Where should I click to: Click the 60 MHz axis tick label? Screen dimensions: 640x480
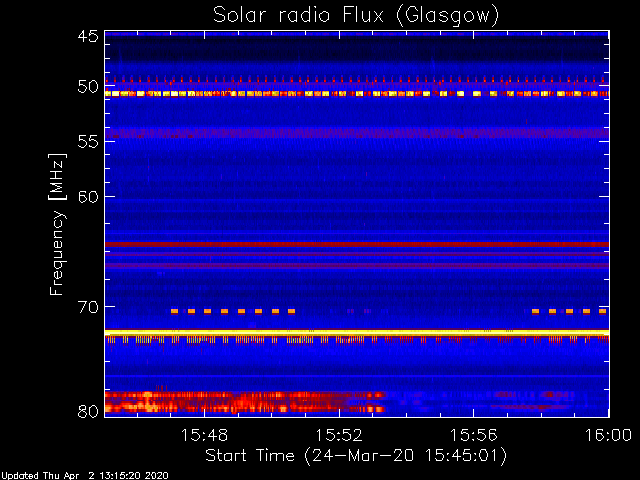88,197
